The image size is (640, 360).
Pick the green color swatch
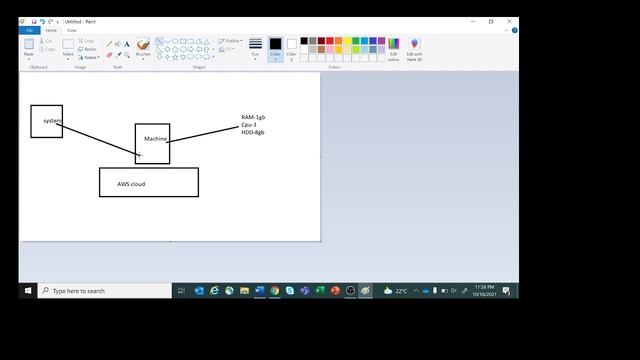[356, 41]
